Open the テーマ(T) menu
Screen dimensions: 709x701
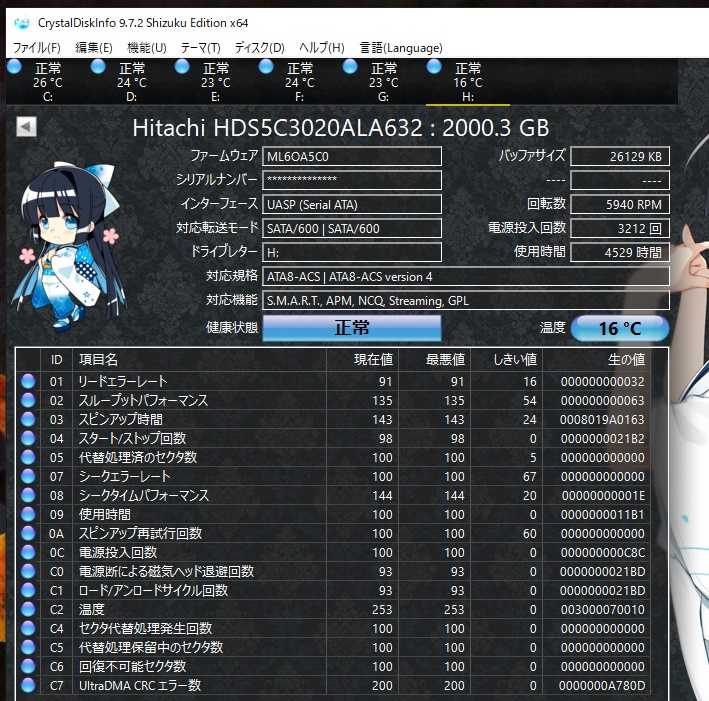(x=200, y=47)
